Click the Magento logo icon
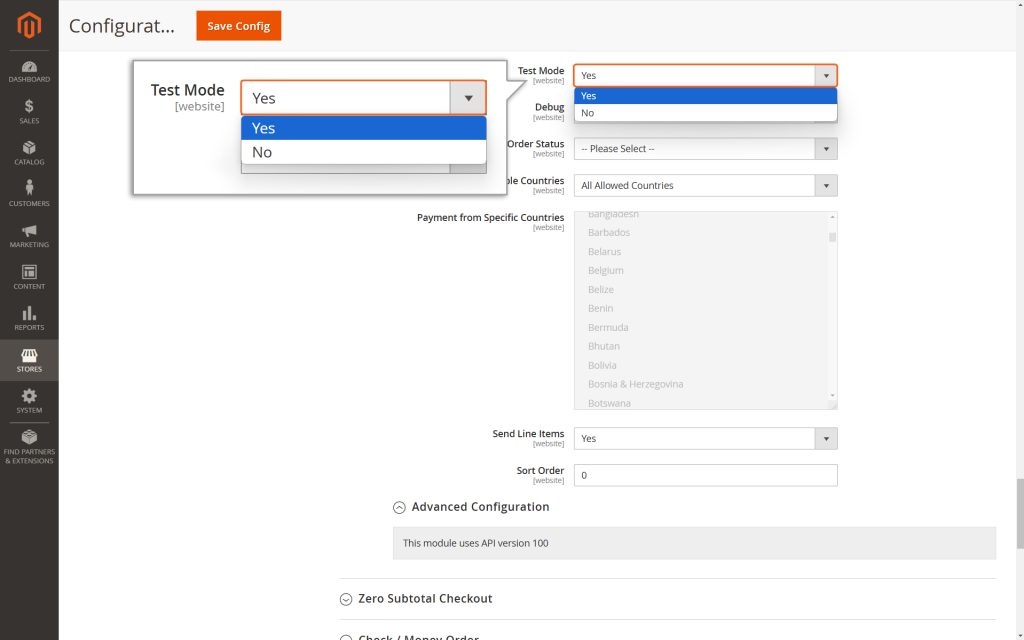Image resolution: width=1024 pixels, height=640 pixels. point(29,25)
